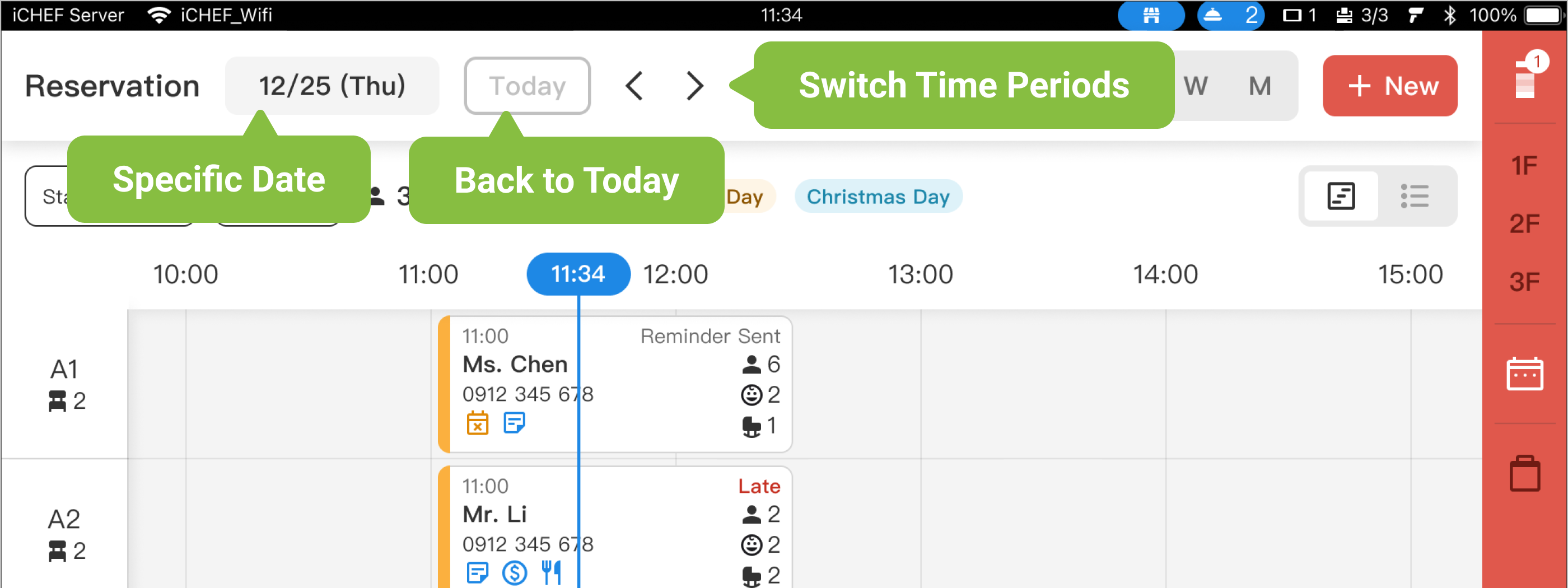Click the Today button
The image size is (1568, 588).
click(x=527, y=86)
